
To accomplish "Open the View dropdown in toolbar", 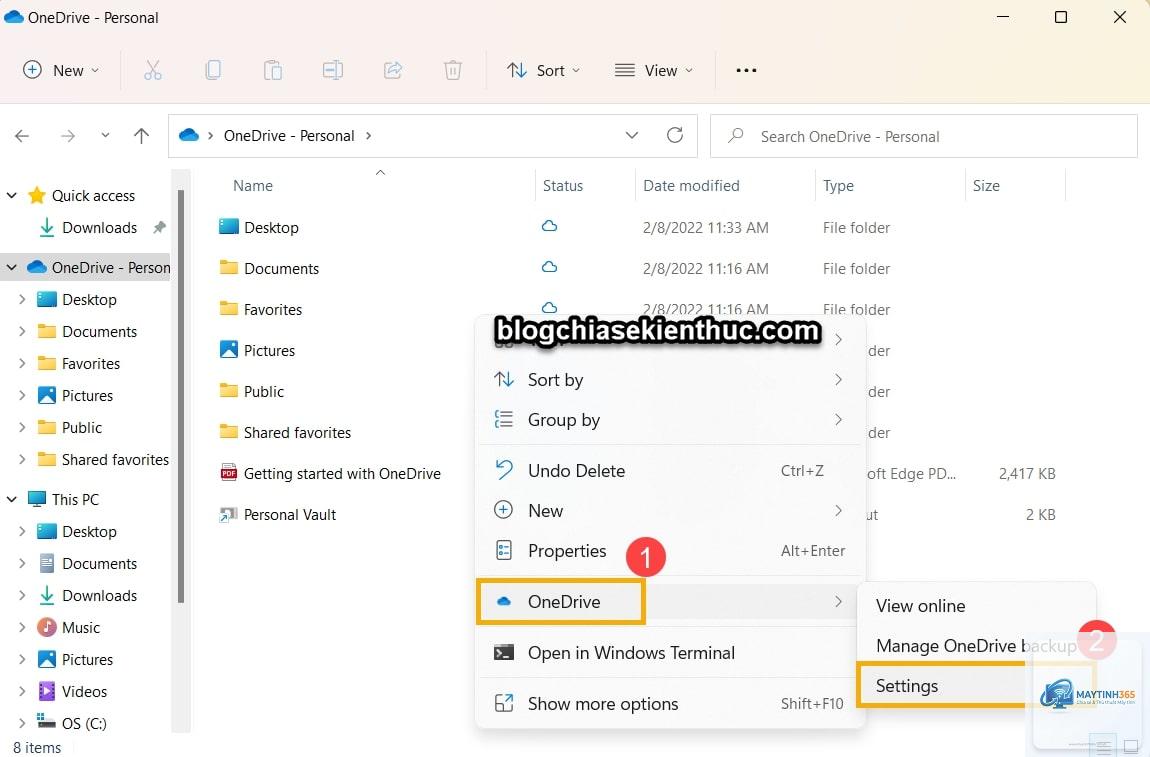I will [653, 70].
